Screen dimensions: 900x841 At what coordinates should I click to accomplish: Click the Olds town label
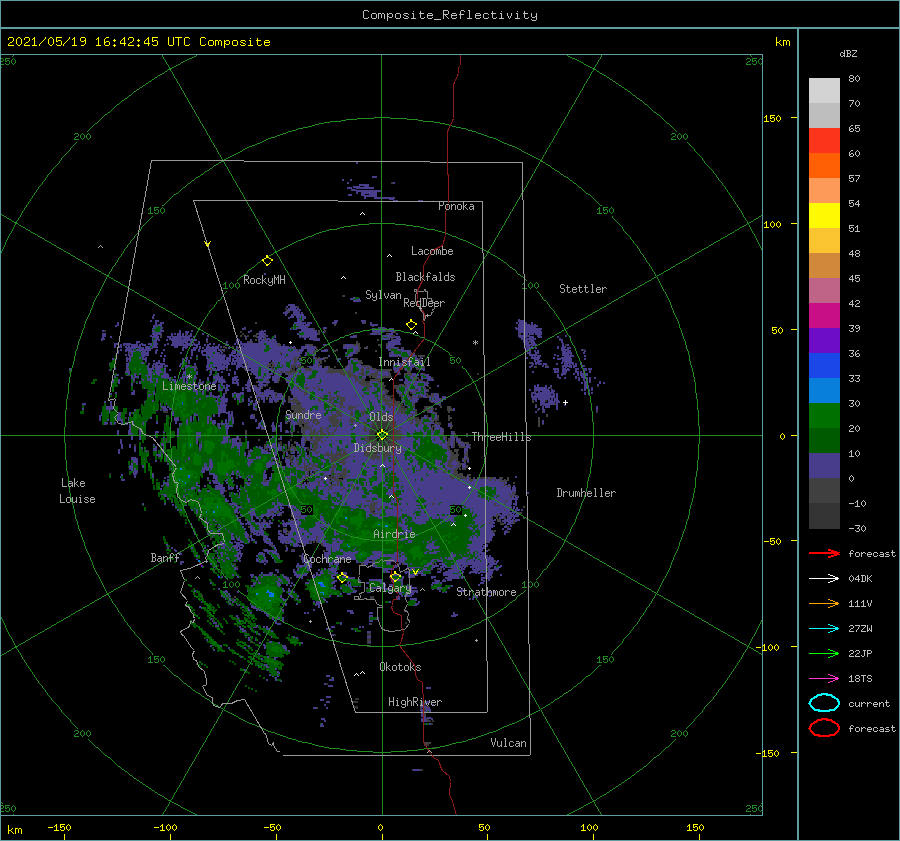click(381, 416)
